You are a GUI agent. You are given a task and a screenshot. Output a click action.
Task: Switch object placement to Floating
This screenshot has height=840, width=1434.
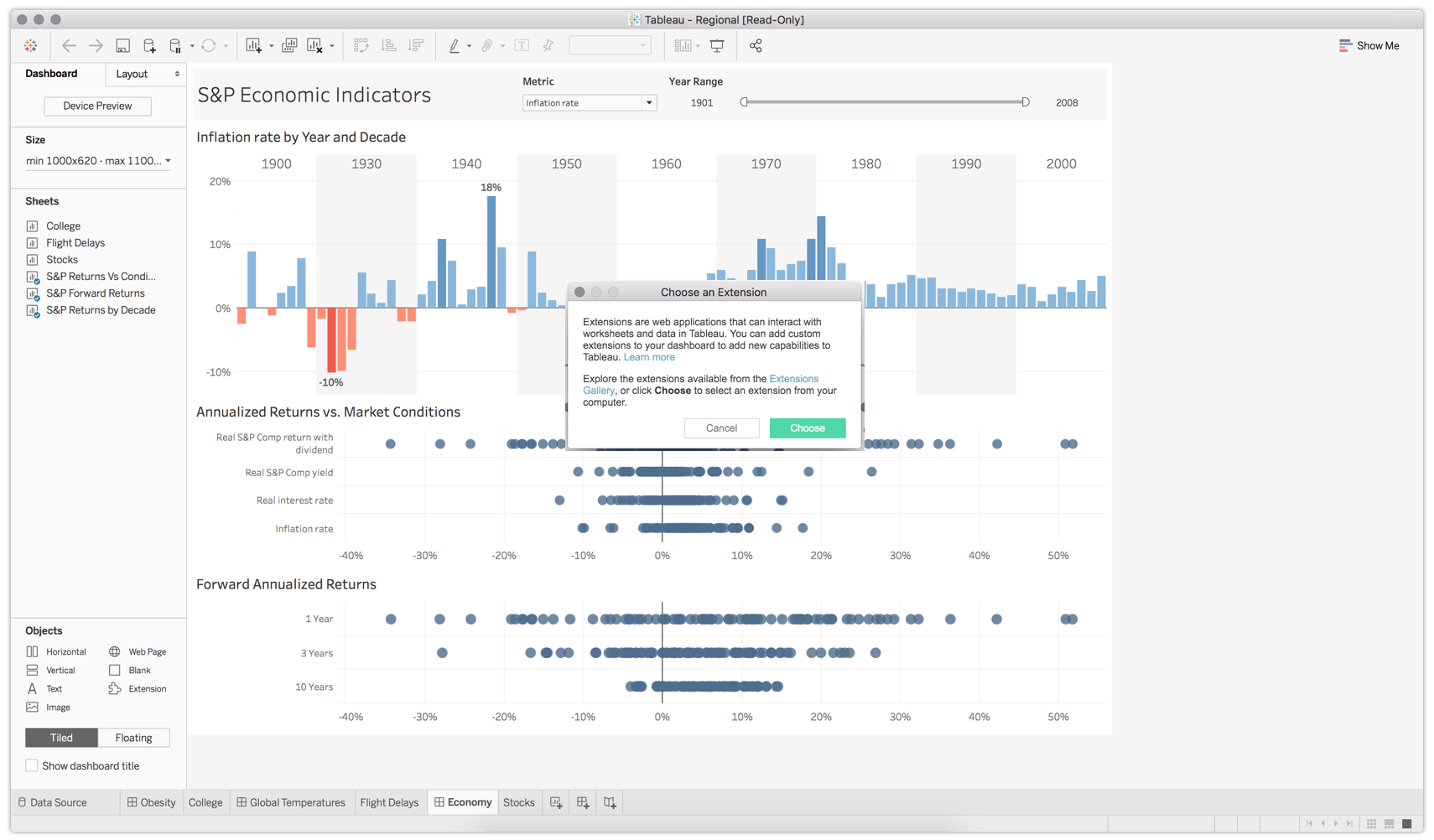click(x=134, y=738)
